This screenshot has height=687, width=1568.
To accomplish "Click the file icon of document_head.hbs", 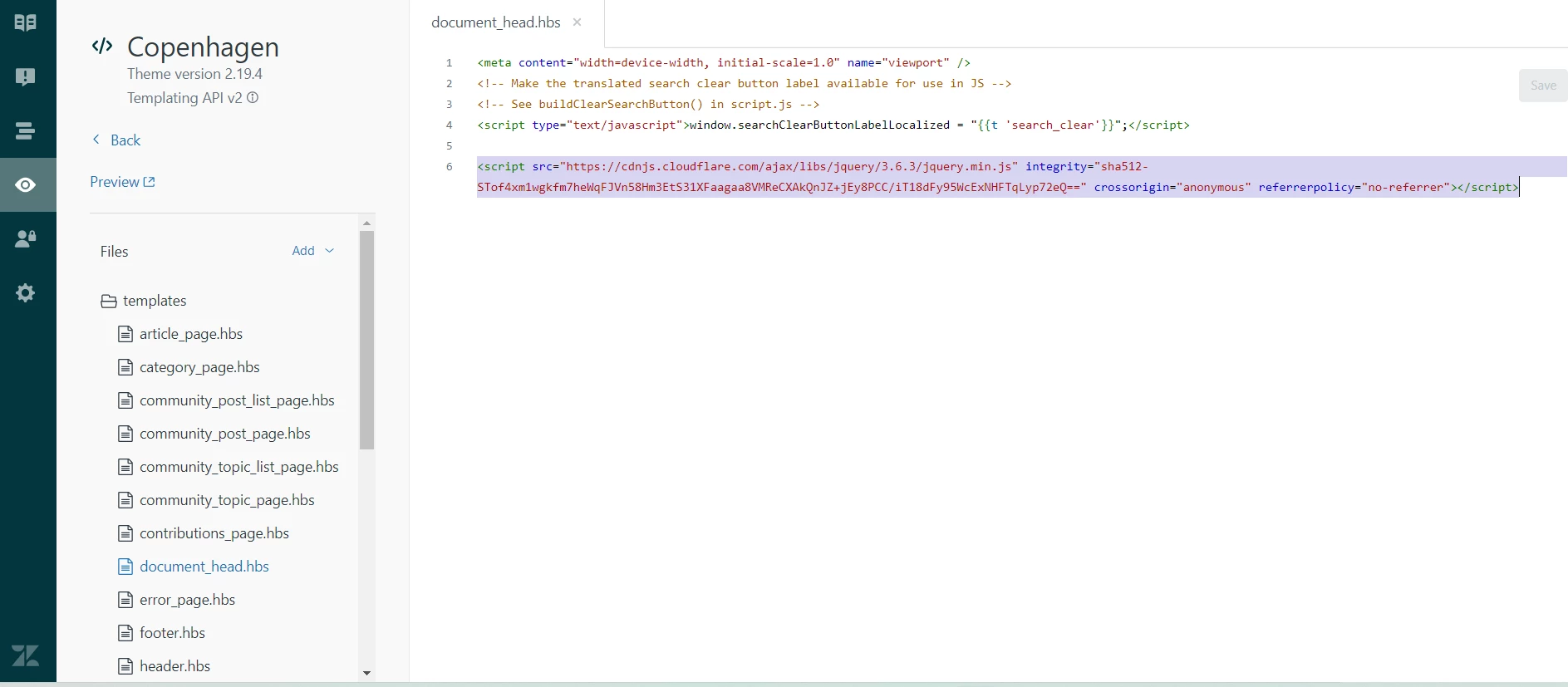I will [x=125, y=567].
